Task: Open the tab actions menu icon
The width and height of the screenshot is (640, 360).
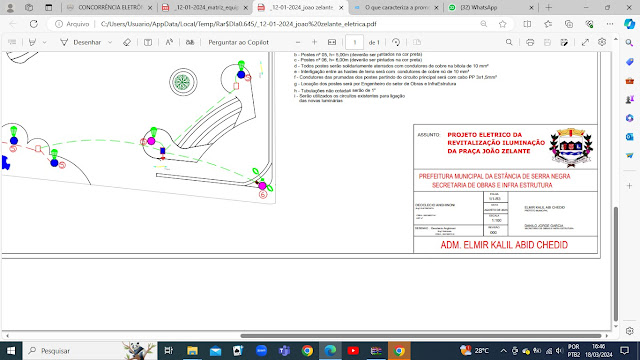Action: coord(49,7)
